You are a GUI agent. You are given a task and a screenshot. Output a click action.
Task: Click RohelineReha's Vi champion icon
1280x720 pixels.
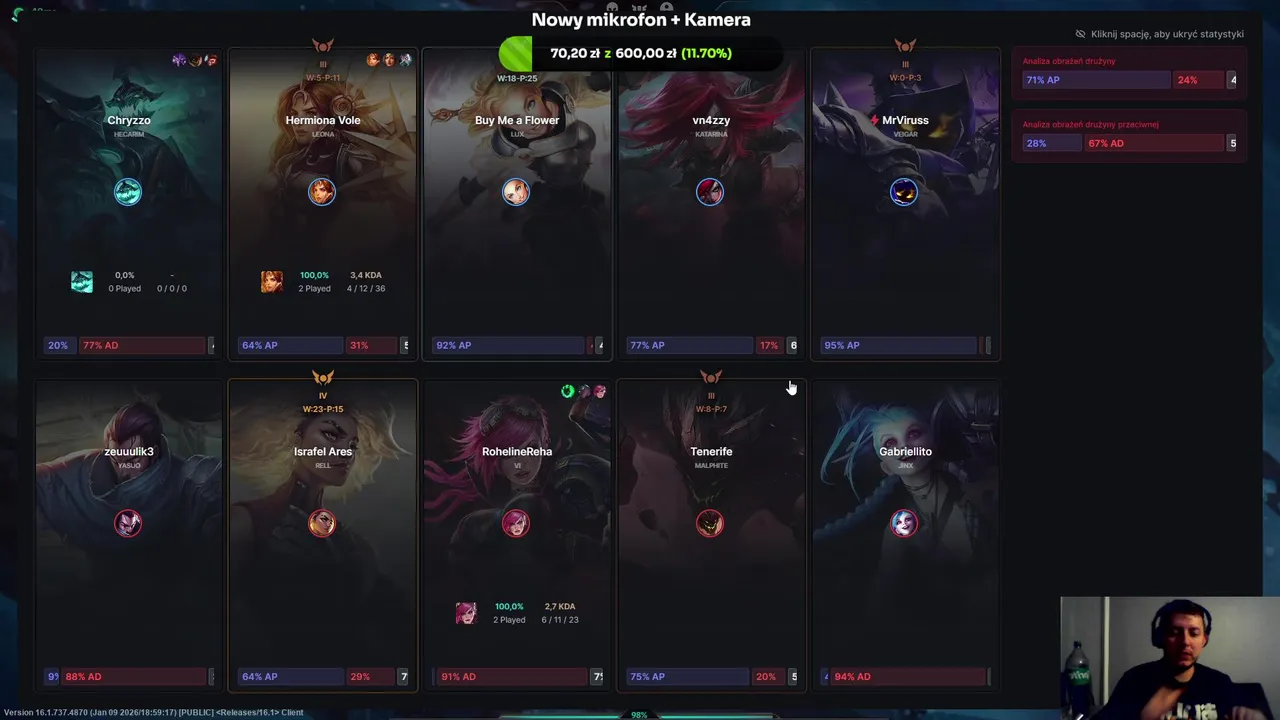516,523
